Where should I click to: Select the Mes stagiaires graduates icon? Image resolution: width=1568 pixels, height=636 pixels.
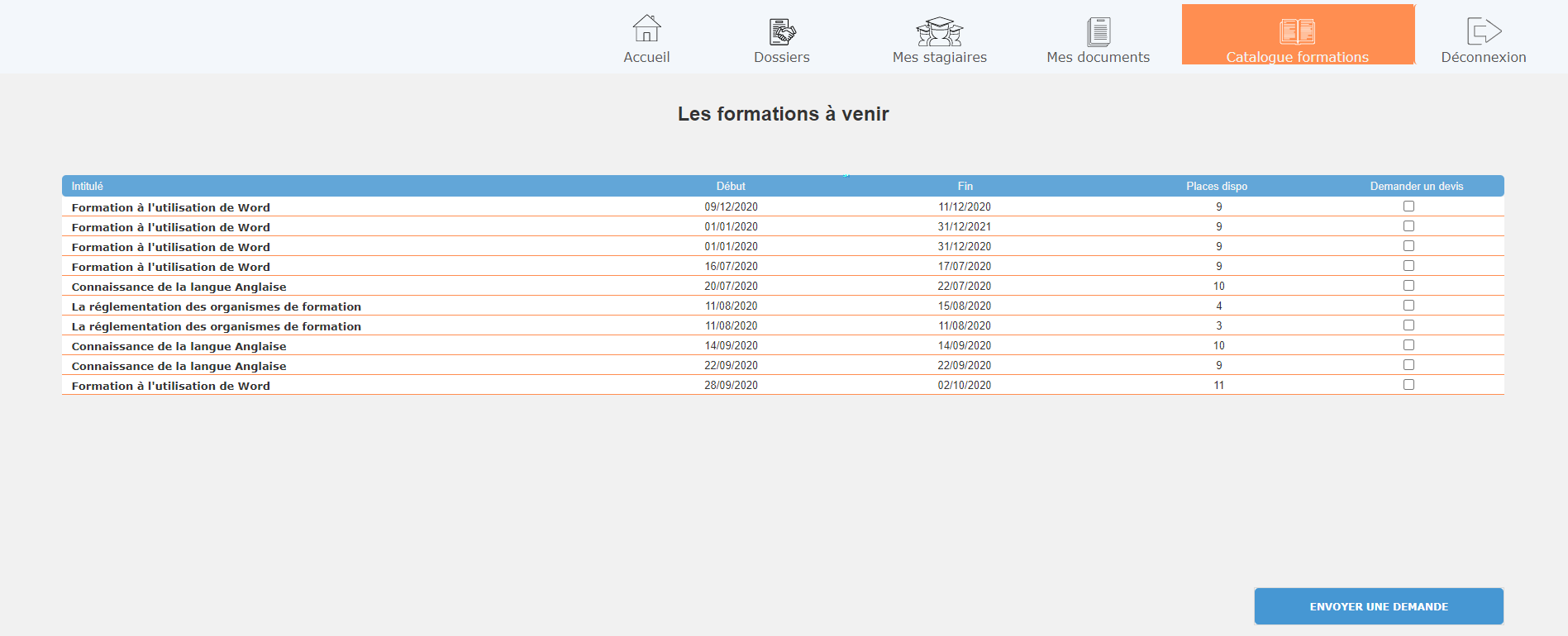click(939, 31)
